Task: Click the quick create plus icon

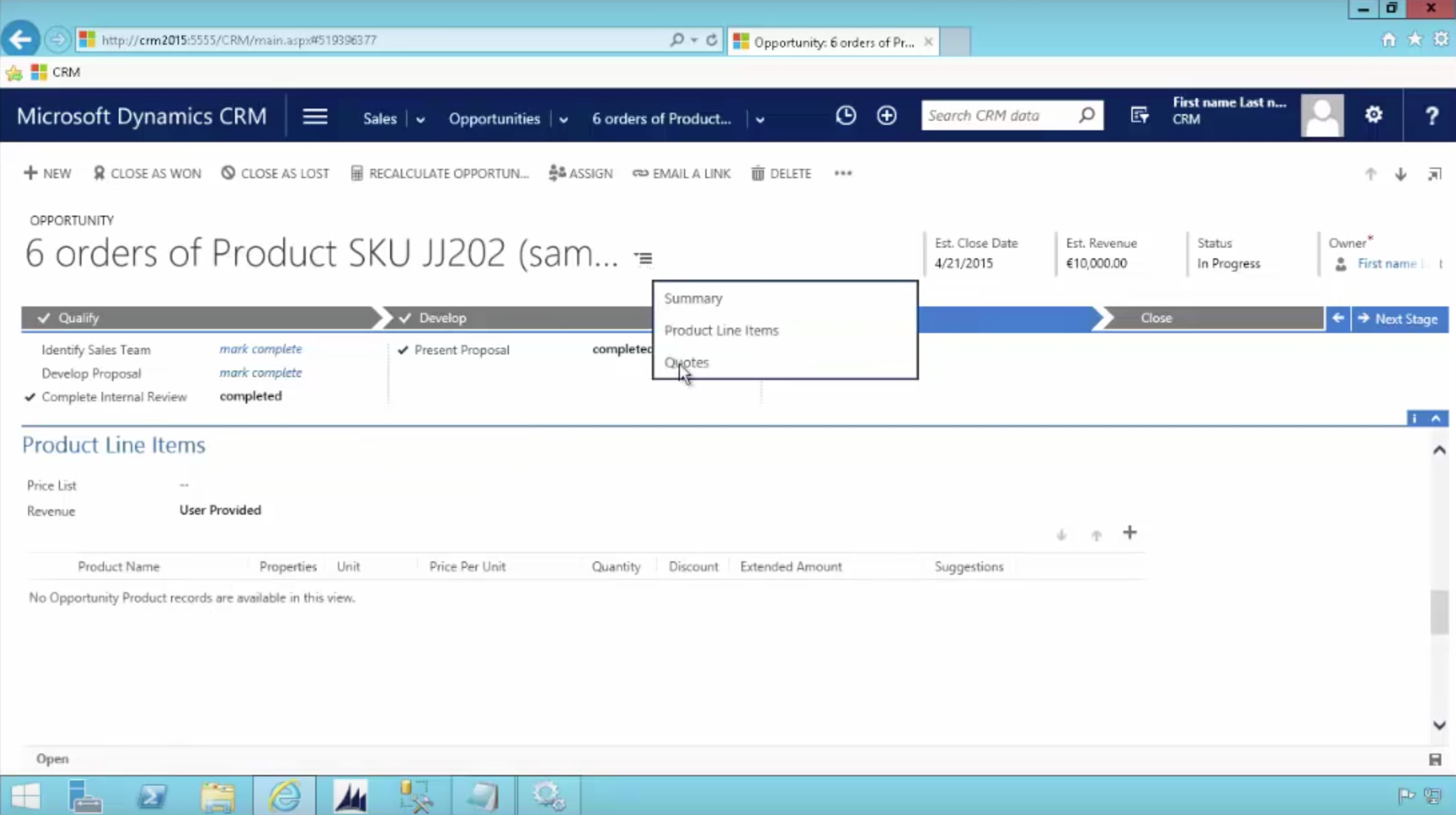Action: pos(886,116)
